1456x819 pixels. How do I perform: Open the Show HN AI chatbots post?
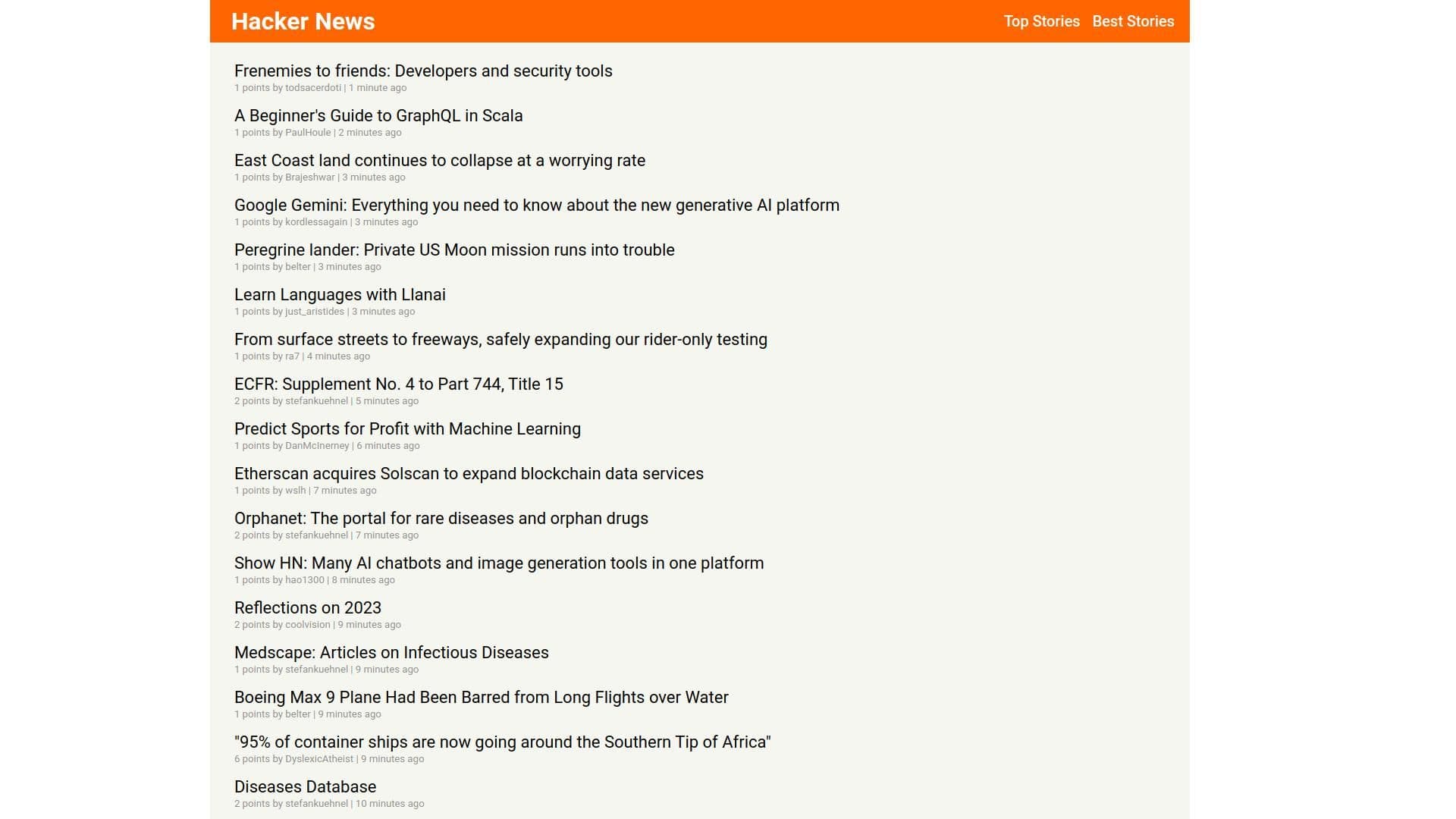click(x=498, y=563)
